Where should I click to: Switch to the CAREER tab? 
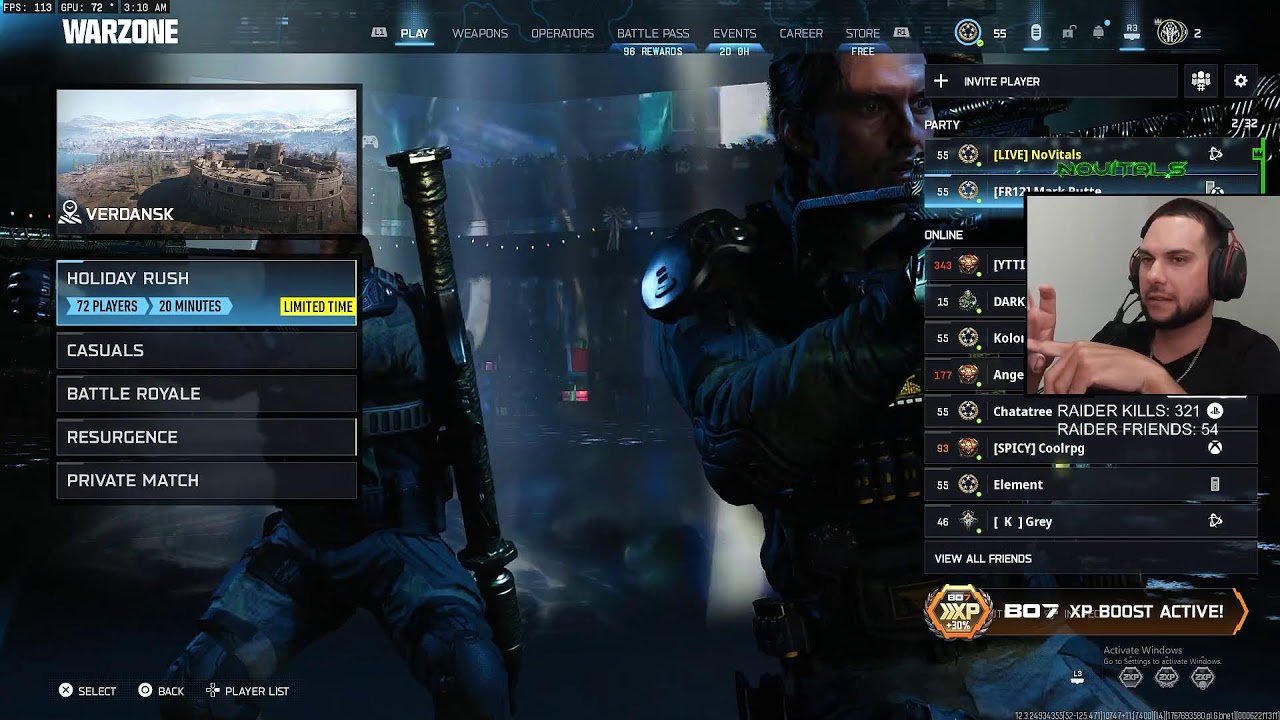pos(801,33)
